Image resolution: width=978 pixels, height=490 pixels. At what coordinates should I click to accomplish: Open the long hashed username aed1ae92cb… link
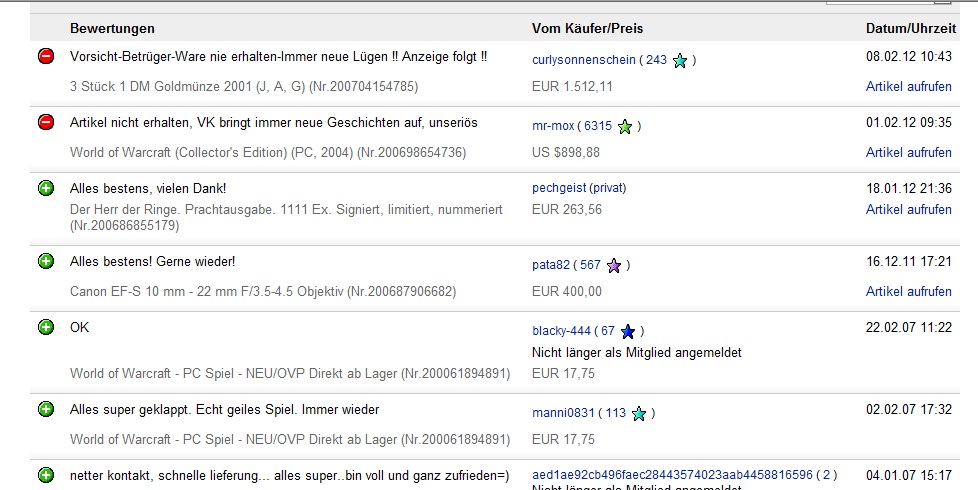pyautogui.click(x=670, y=475)
